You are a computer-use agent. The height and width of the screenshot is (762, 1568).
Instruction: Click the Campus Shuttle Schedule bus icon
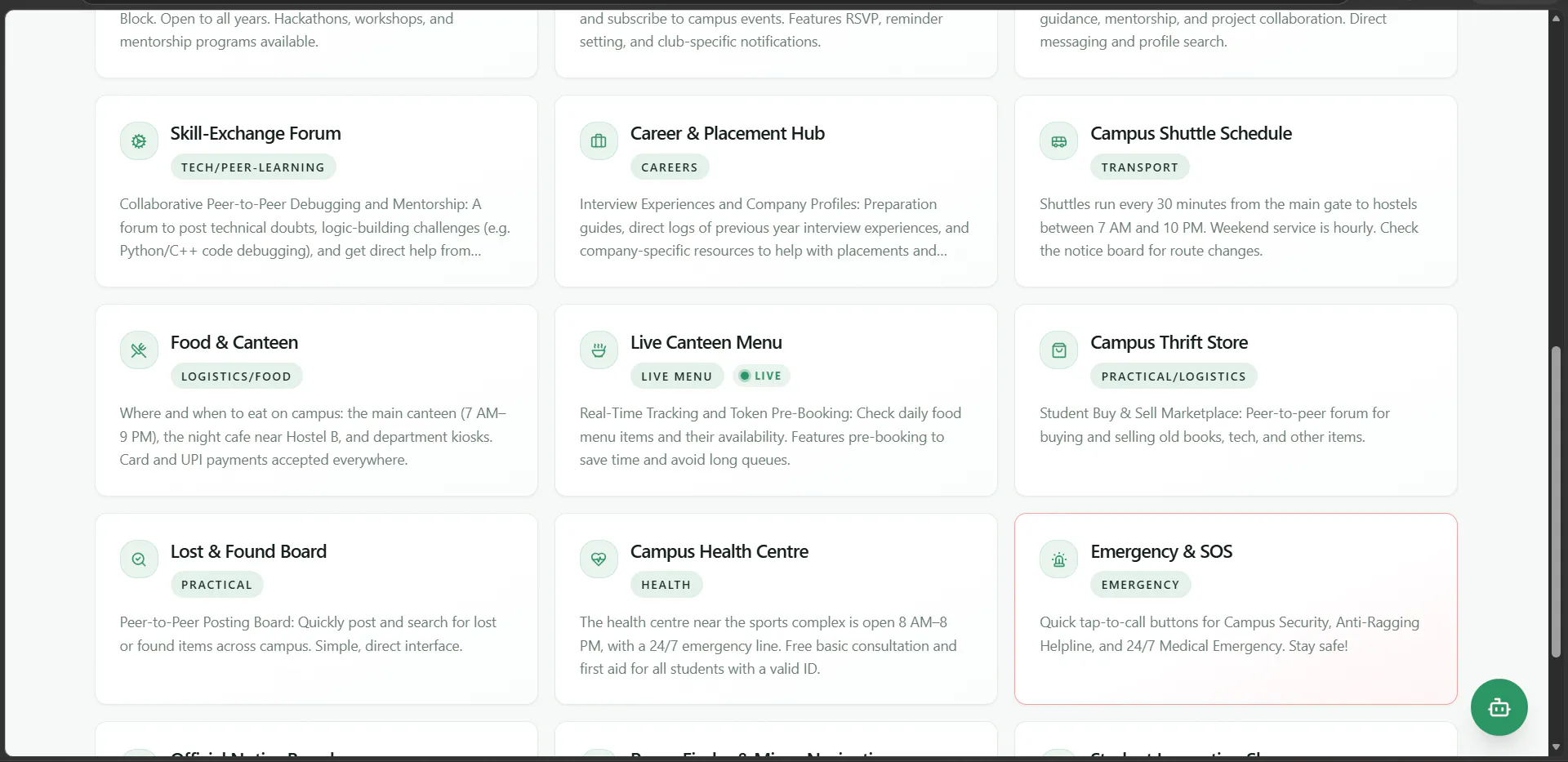click(x=1058, y=141)
